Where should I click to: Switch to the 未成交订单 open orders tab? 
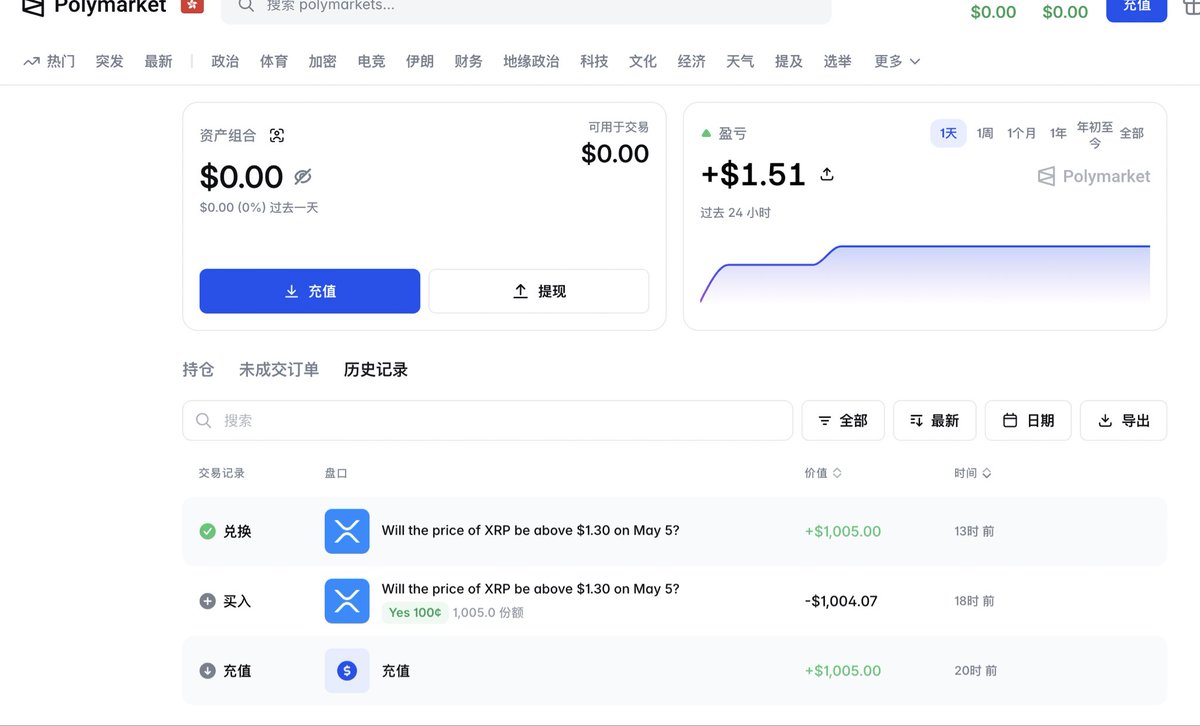[x=279, y=369]
